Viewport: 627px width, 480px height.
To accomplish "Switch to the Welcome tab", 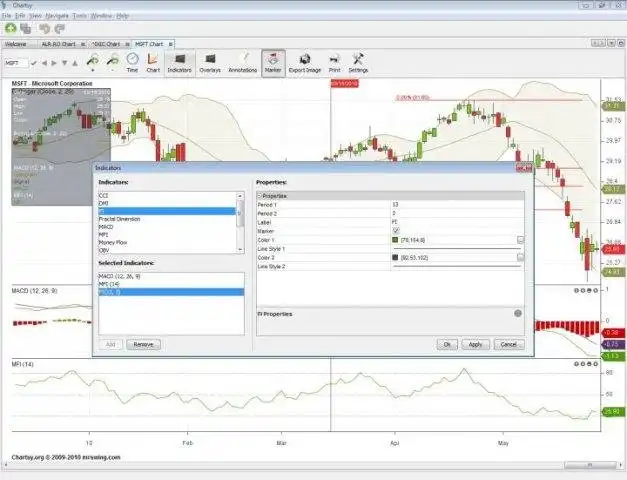I will tap(15, 44).
